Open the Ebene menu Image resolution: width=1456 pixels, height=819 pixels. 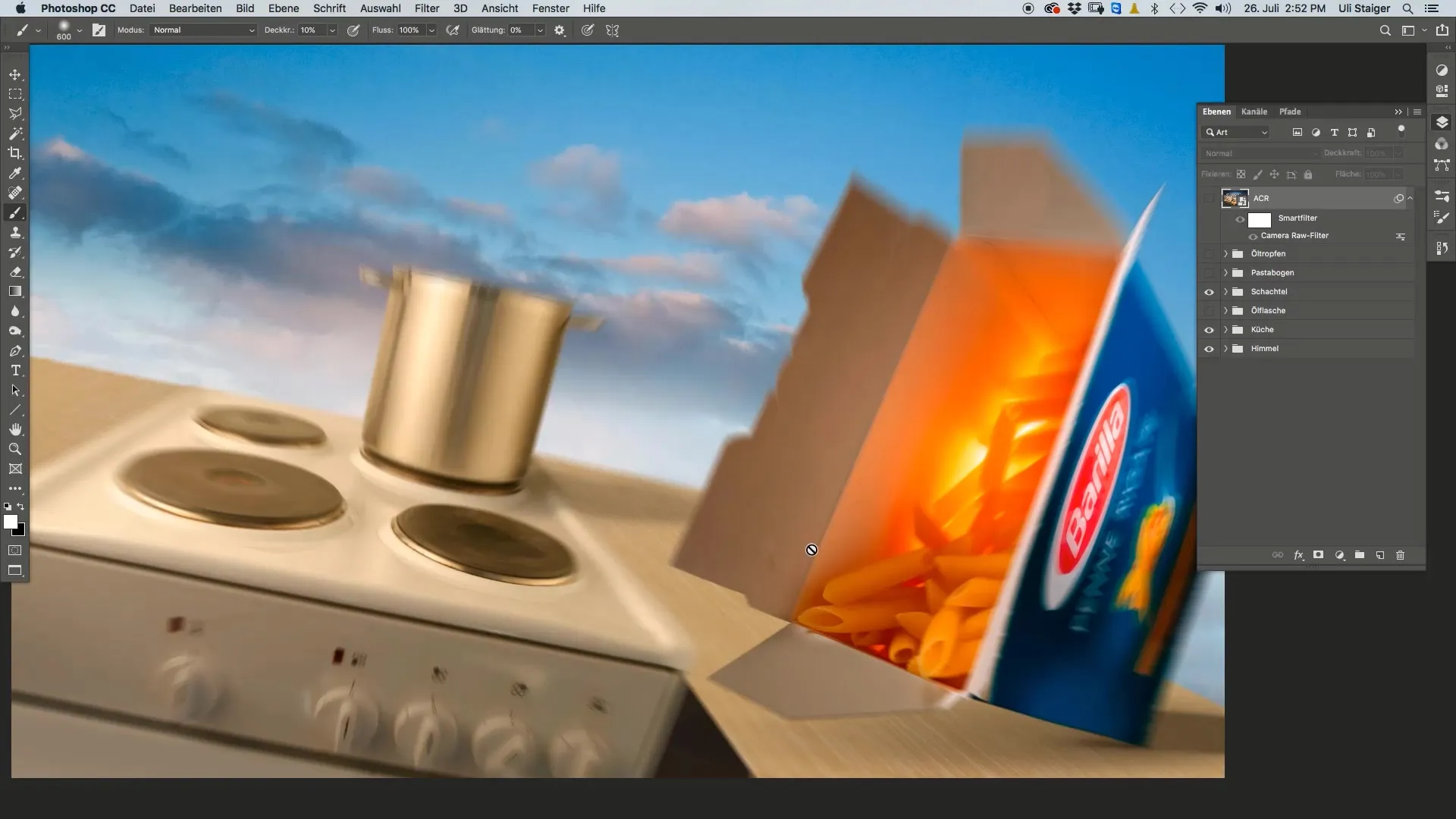coord(284,8)
